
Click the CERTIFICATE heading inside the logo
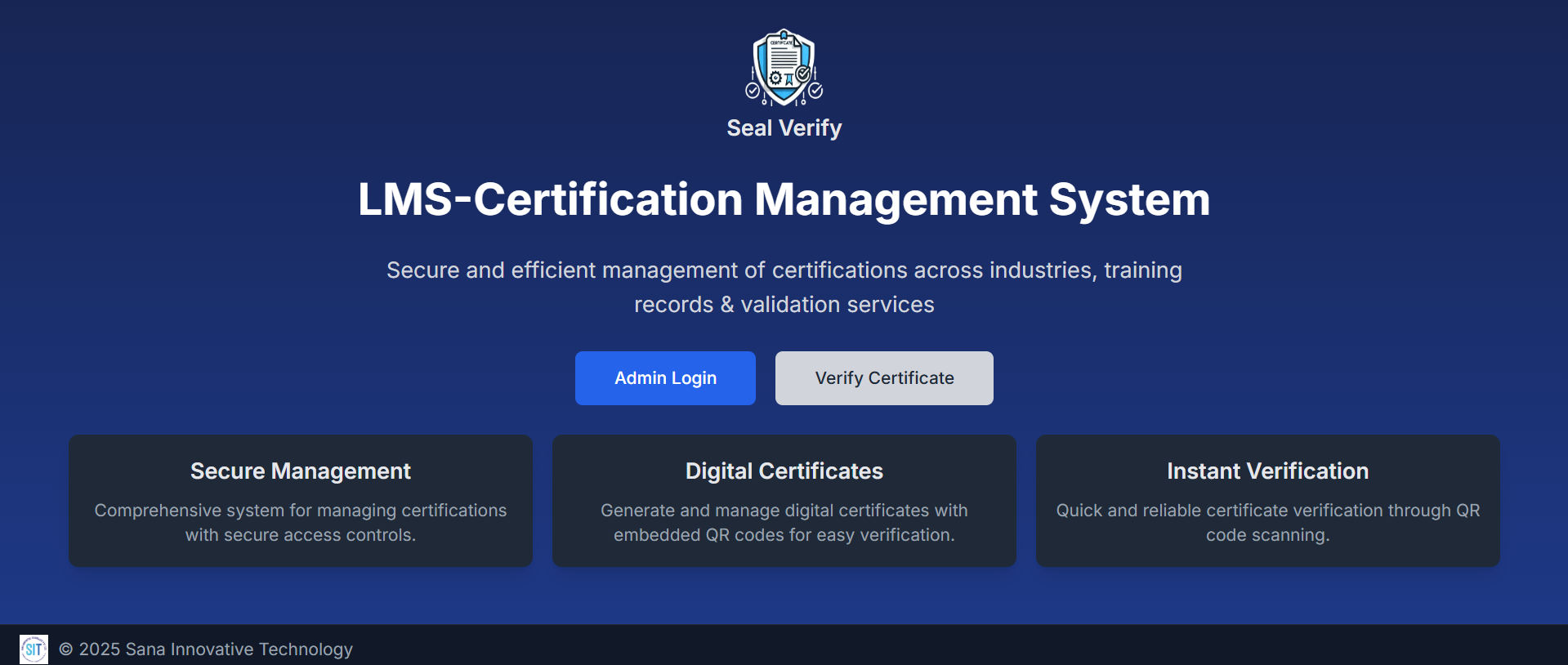[x=781, y=42]
